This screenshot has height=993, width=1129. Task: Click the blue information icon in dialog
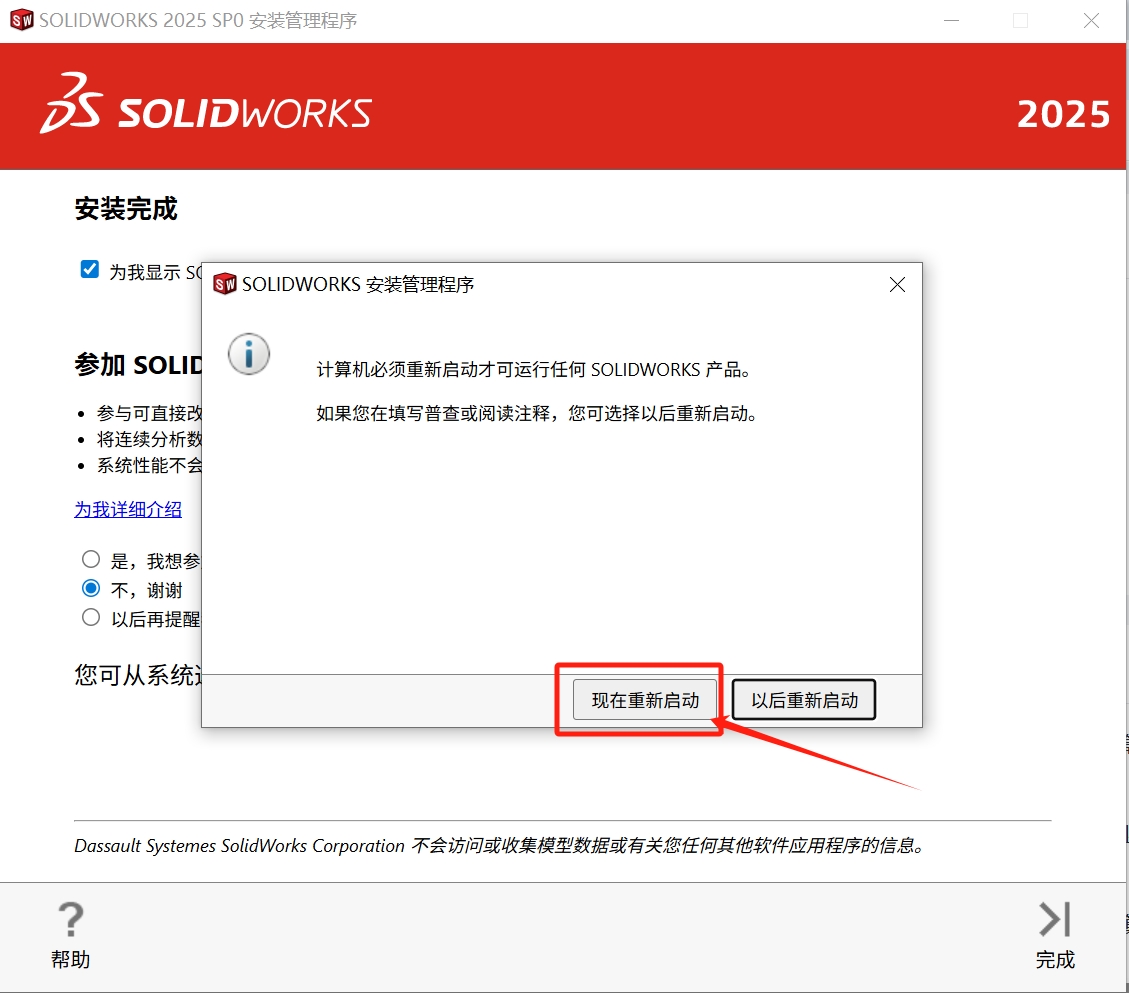249,354
